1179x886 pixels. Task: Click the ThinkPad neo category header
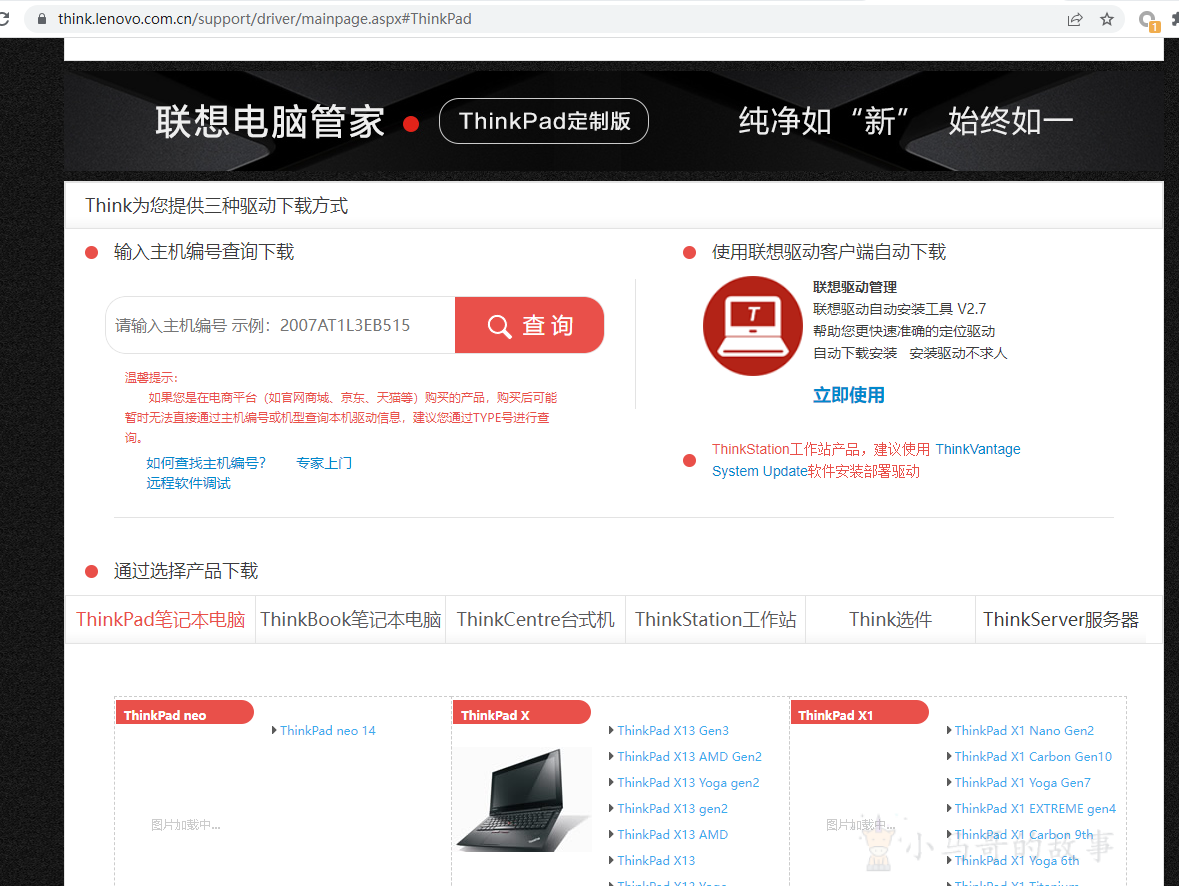tap(185, 713)
